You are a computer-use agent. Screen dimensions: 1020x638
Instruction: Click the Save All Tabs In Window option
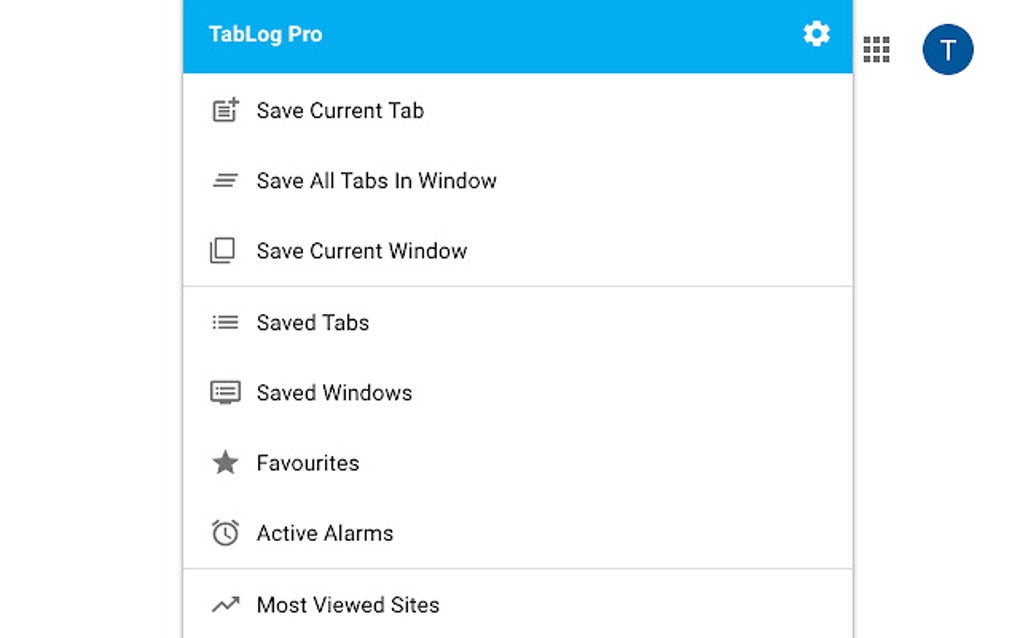pos(377,181)
